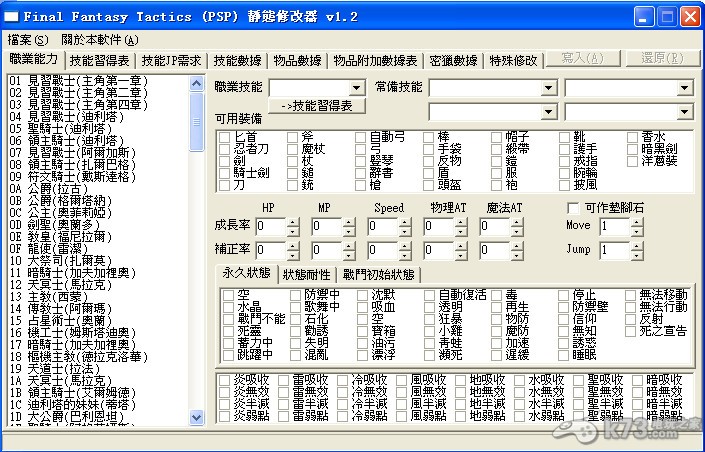Check the 死之宣告 status checkbox
This screenshot has width=705, height=452.
[x=630, y=331]
